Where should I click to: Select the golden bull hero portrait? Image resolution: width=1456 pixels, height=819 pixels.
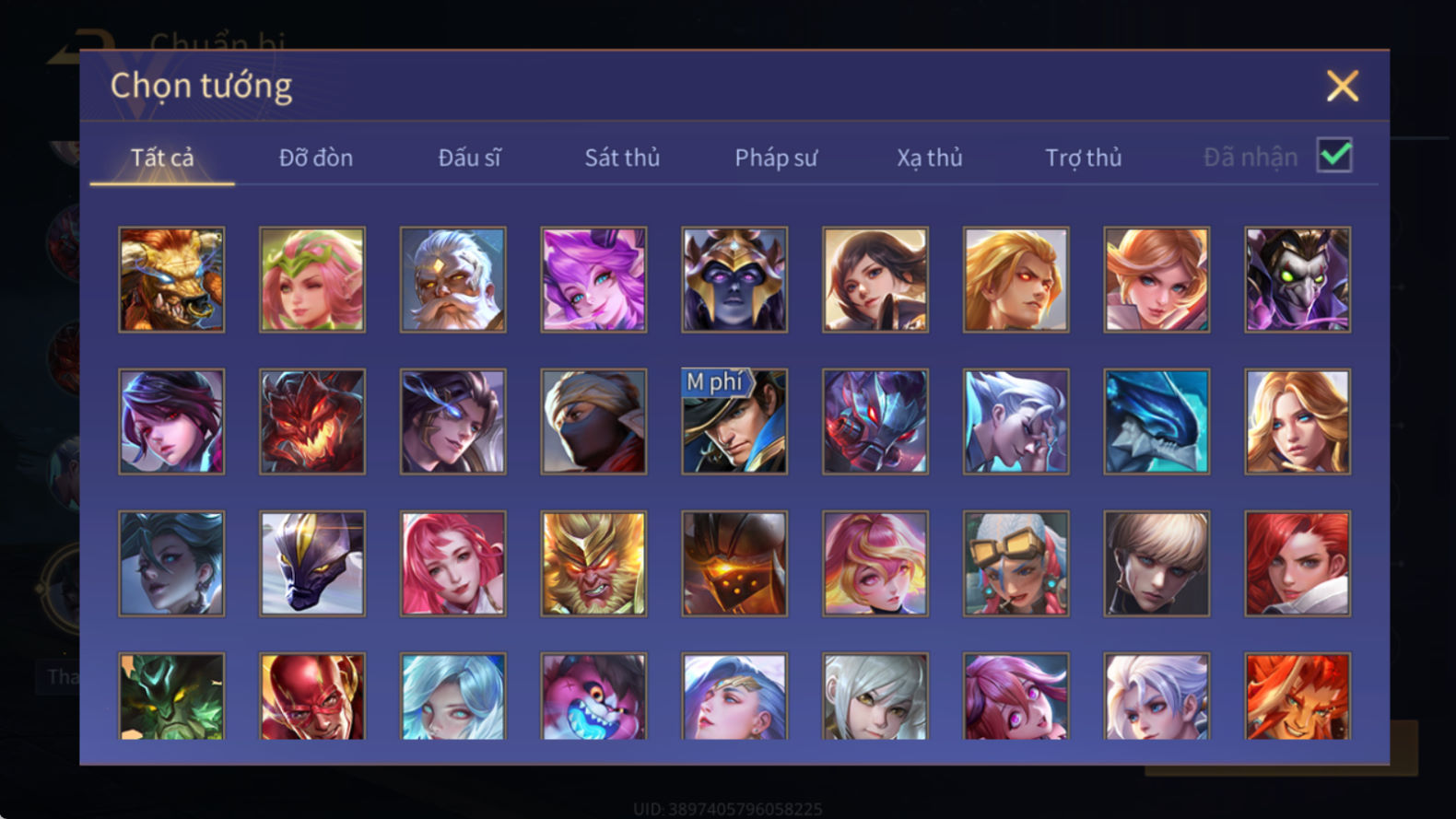[x=171, y=280]
